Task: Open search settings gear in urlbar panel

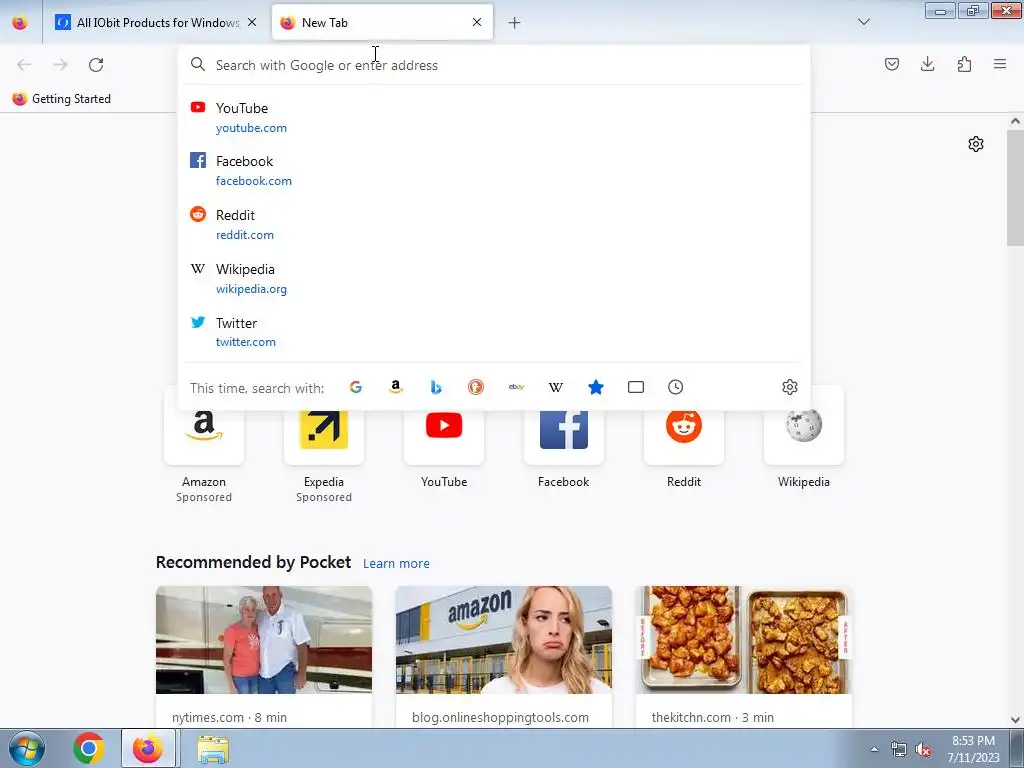Action: click(790, 387)
